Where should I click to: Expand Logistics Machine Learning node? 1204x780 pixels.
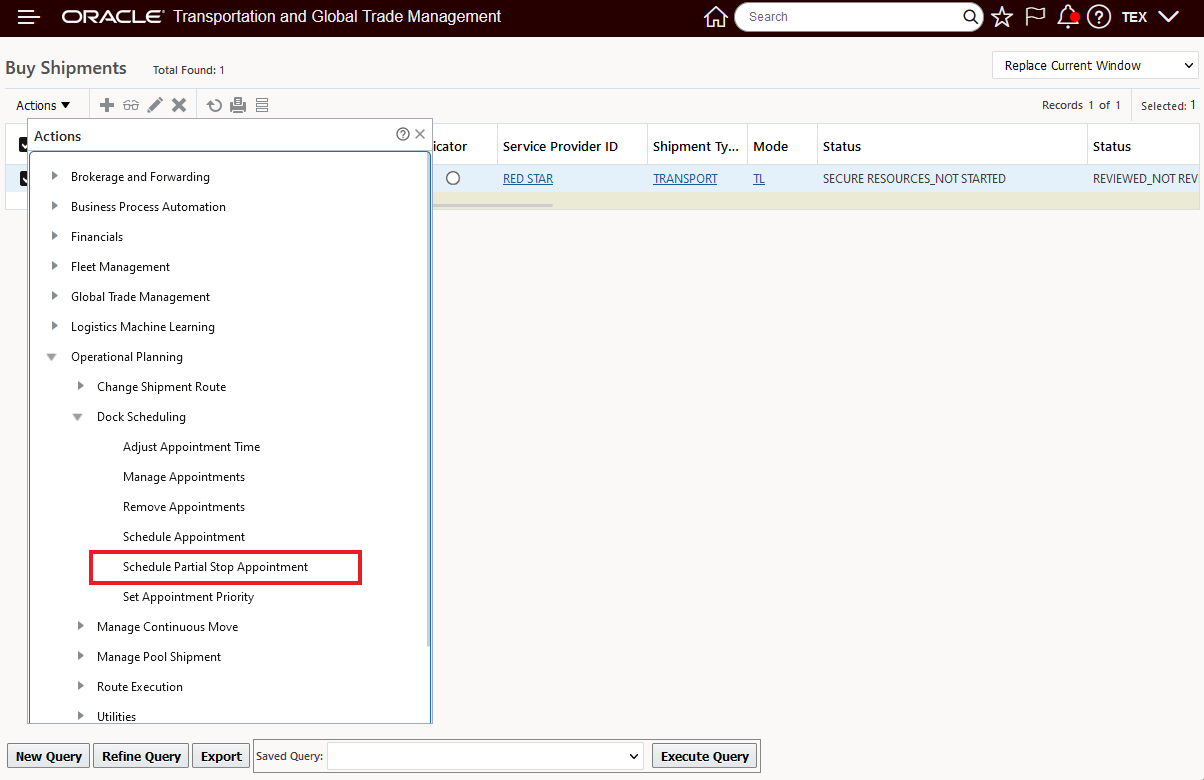pos(54,327)
